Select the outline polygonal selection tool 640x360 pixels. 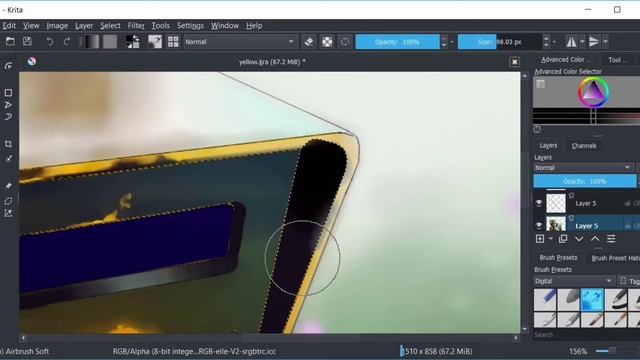pos(8,201)
